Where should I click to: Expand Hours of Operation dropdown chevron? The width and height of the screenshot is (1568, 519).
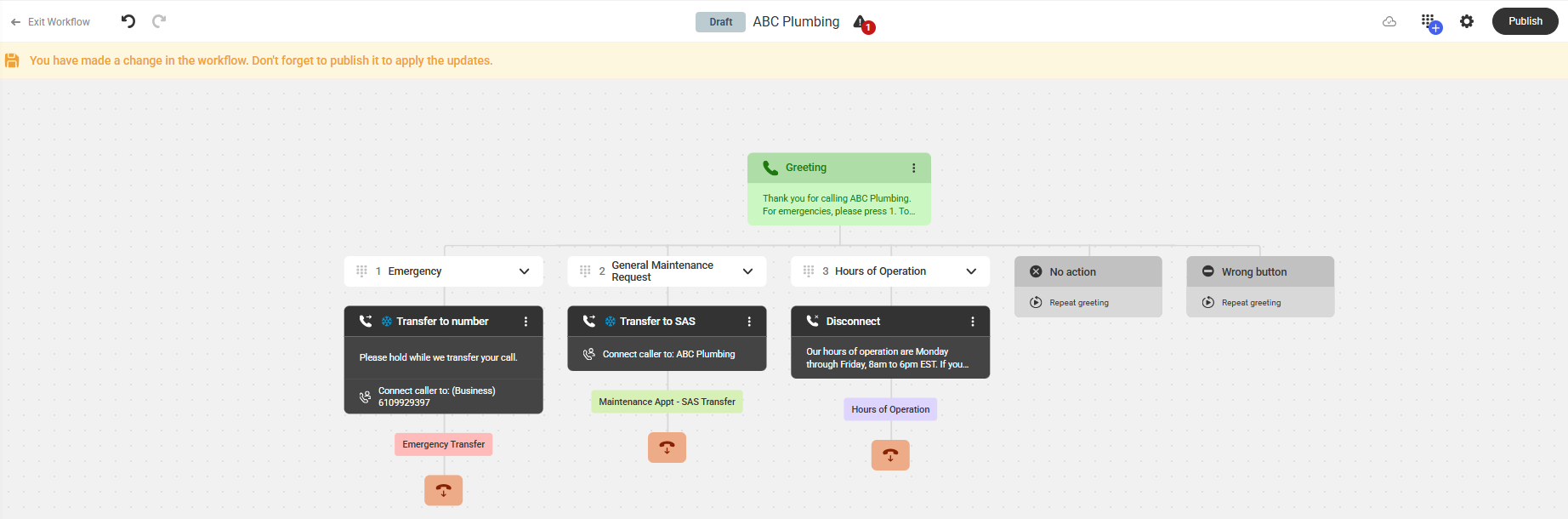pyautogui.click(x=971, y=271)
